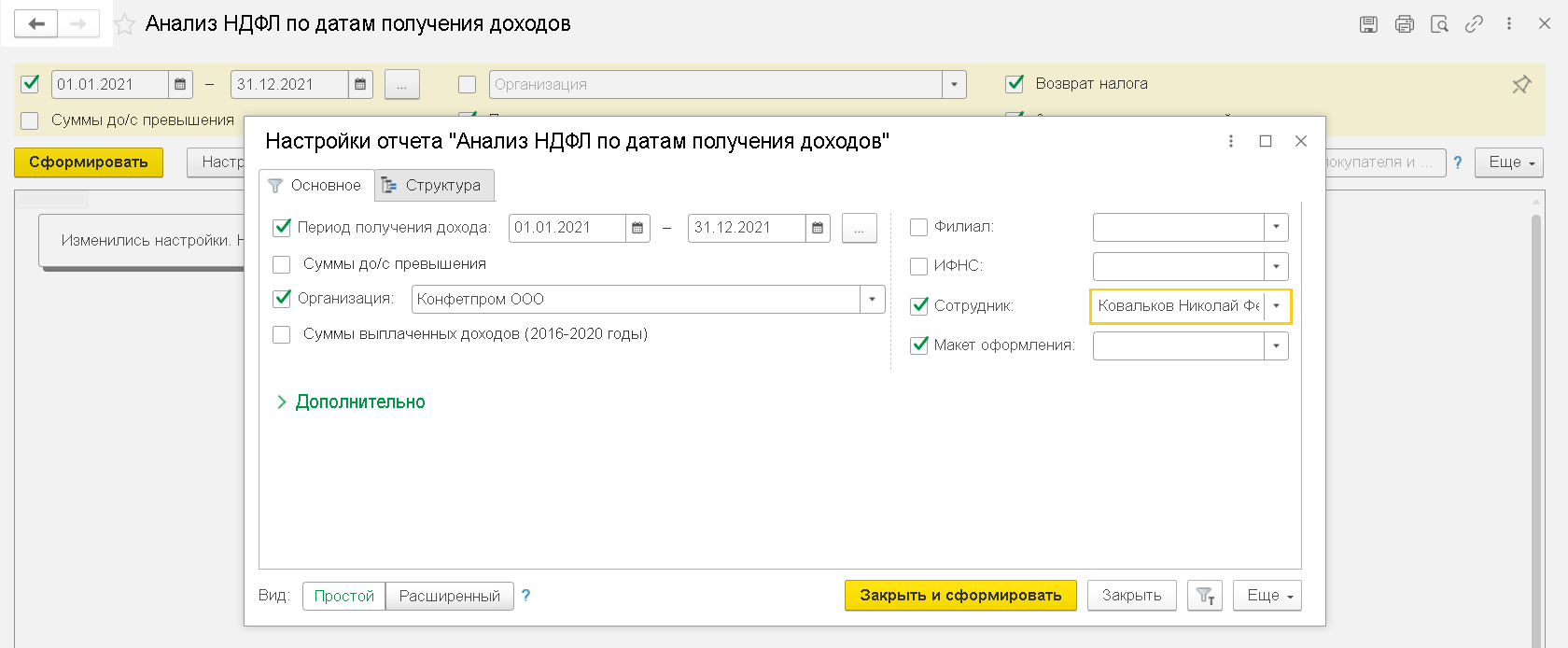The image size is (1568, 648).
Task: Uncheck 'Возврат налога' checkbox
Action: [x=1015, y=84]
